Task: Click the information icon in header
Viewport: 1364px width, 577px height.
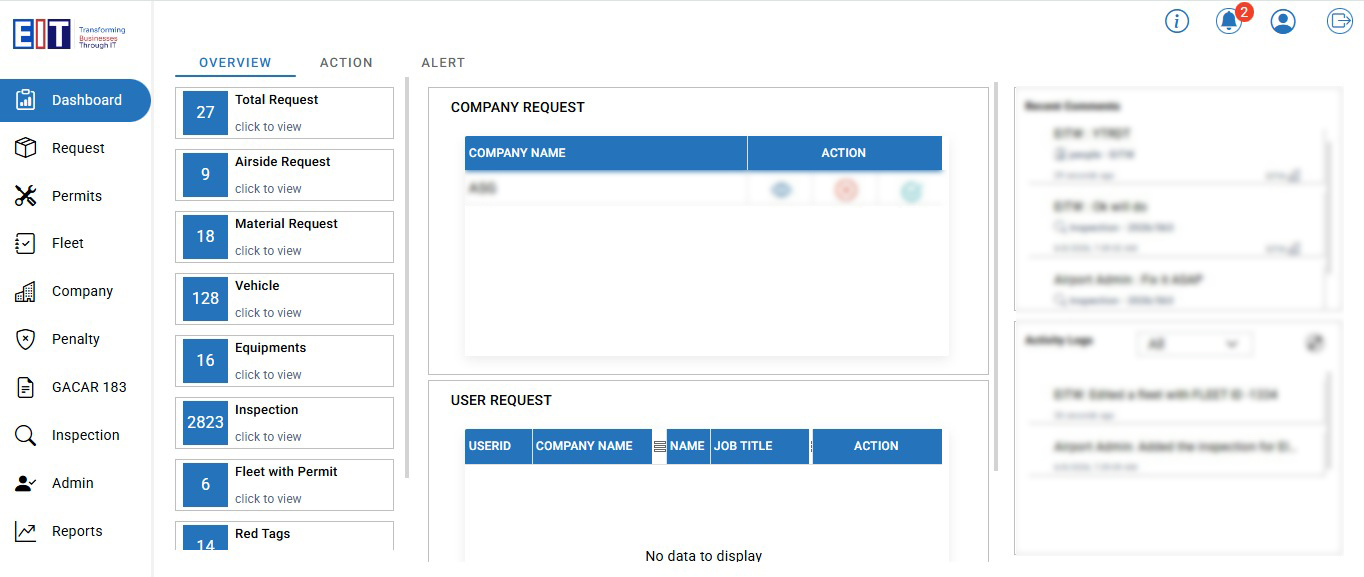Action: [x=1177, y=21]
